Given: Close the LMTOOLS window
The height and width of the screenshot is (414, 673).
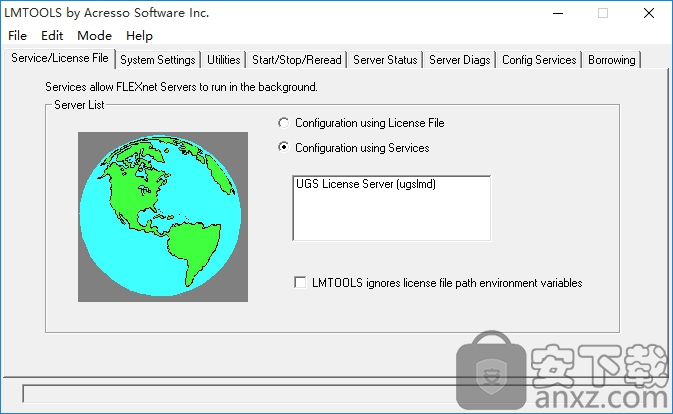Looking at the screenshot, I should click(x=649, y=13).
